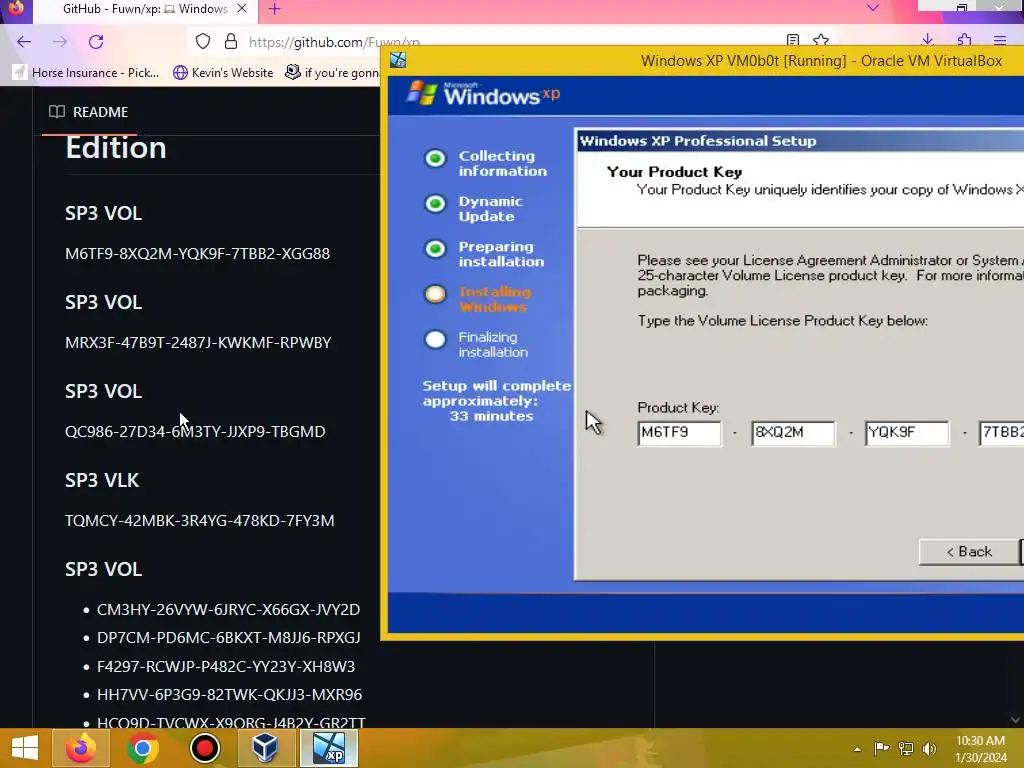
Task: Click the page scrollbar down arrow
Action: [1015, 720]
